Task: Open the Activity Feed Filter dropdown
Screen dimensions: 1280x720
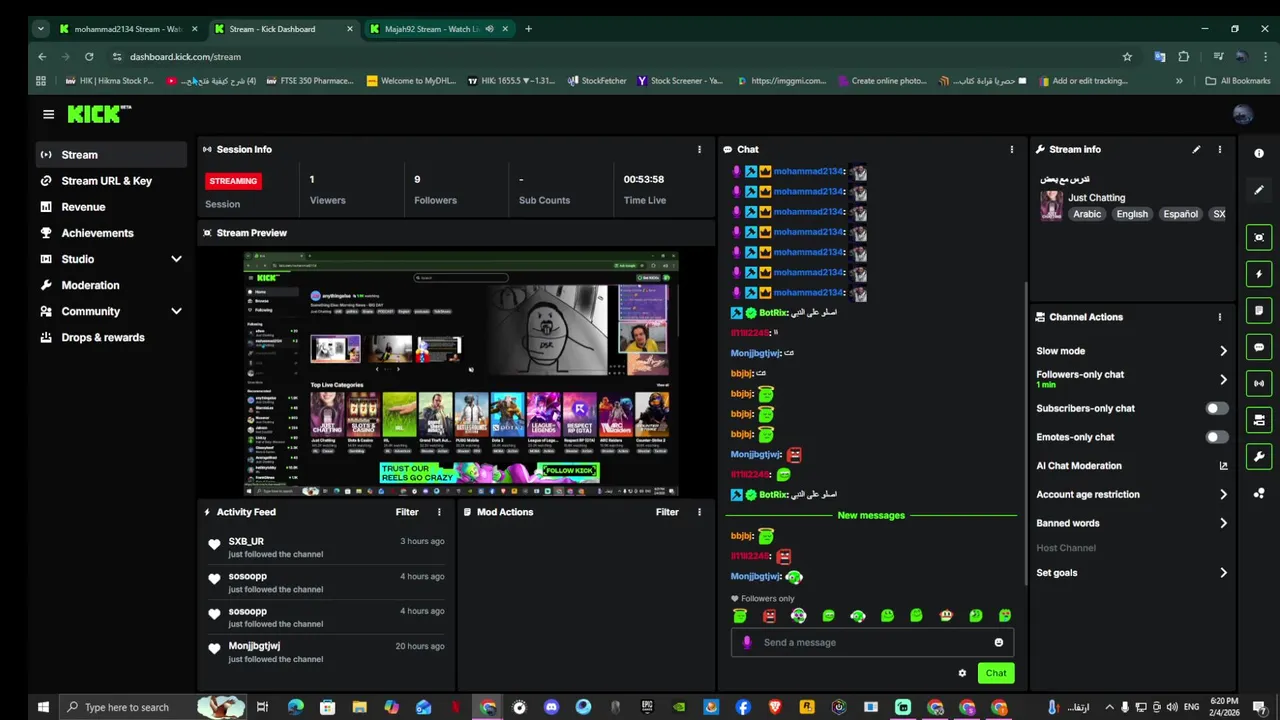Action: point(407,512)
